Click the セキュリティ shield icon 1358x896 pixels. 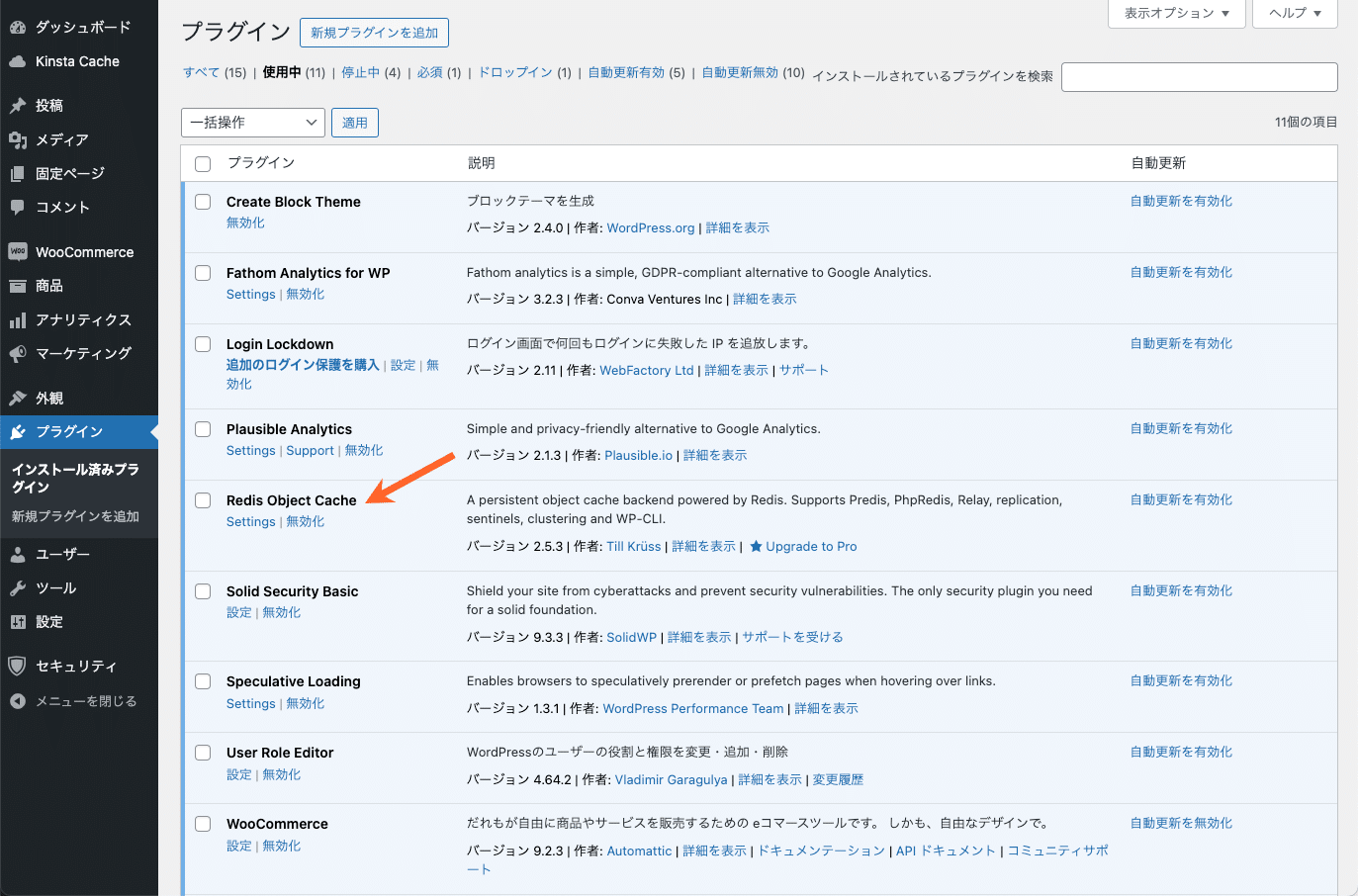[18, 666]
